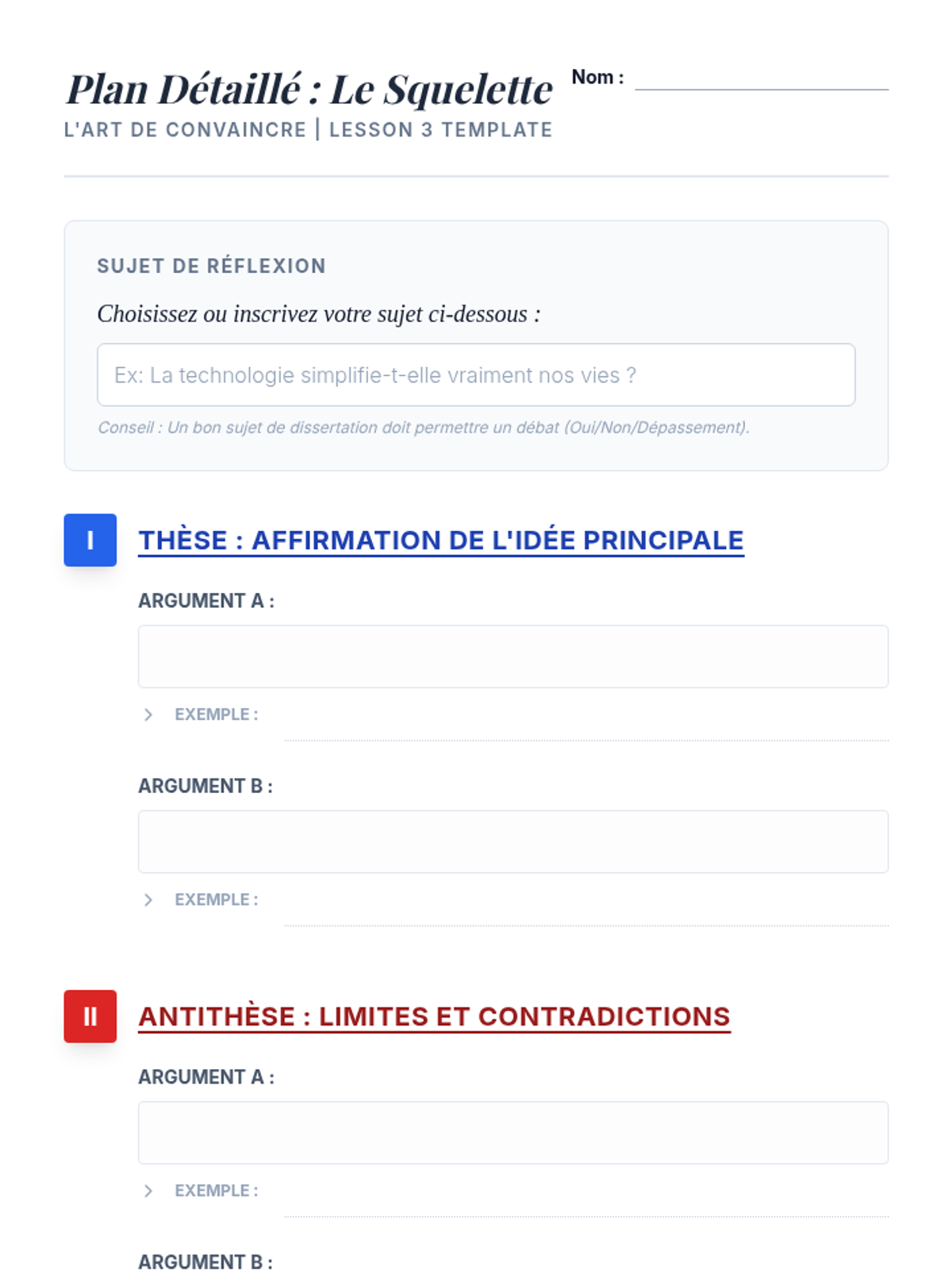Open the Thèse : Affirmation de l'idée principale heading
The width and height of the screenshot is (952, 1270).
(440, 540)
